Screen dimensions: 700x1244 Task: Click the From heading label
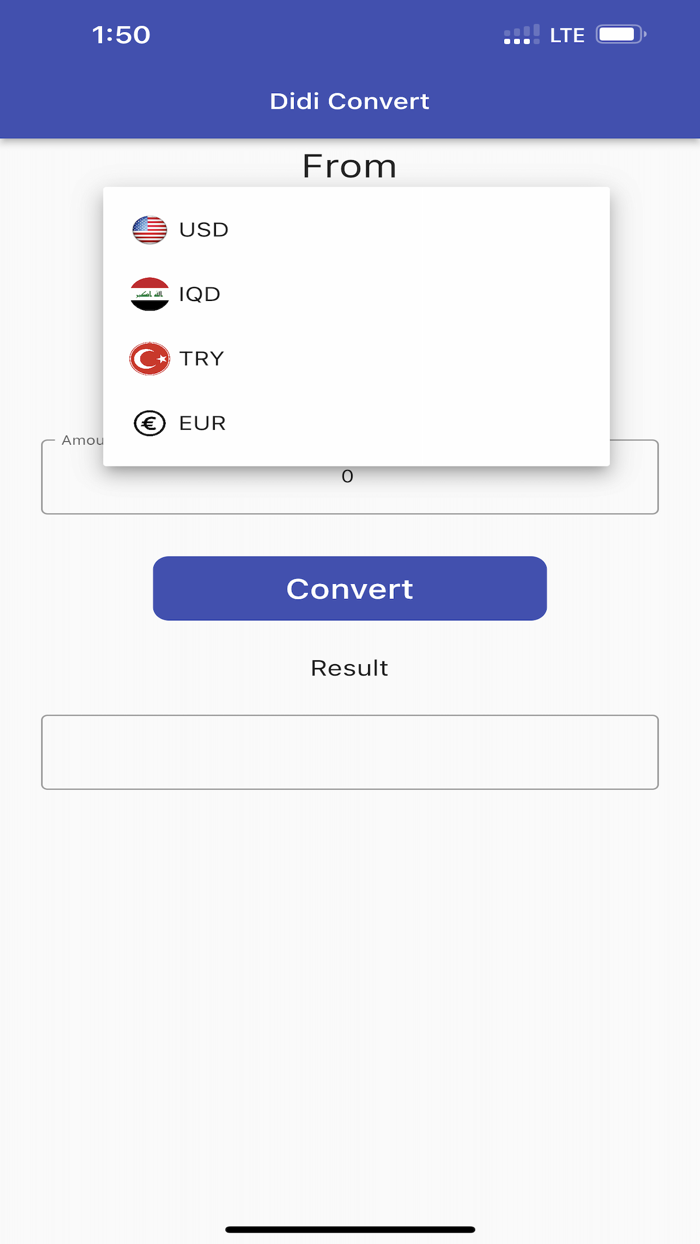(x=348, y=166)
